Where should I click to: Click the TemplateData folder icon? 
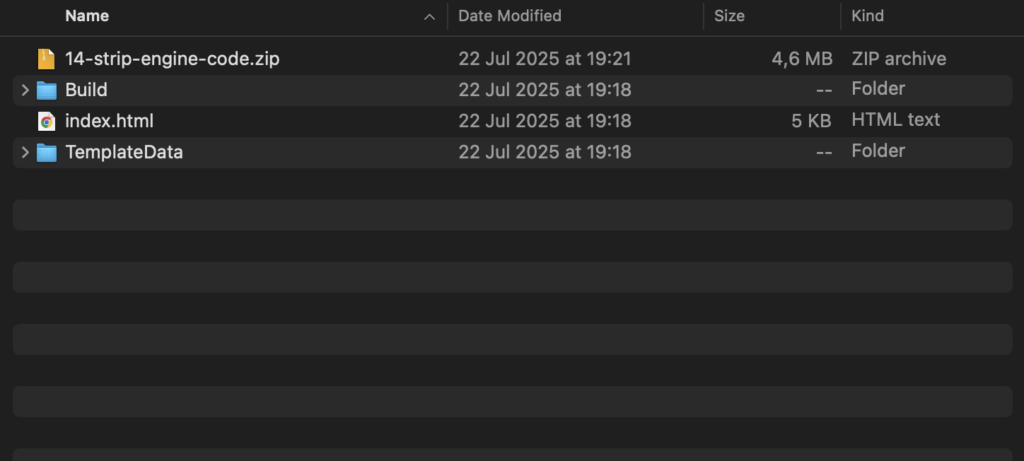coord(46,152)
